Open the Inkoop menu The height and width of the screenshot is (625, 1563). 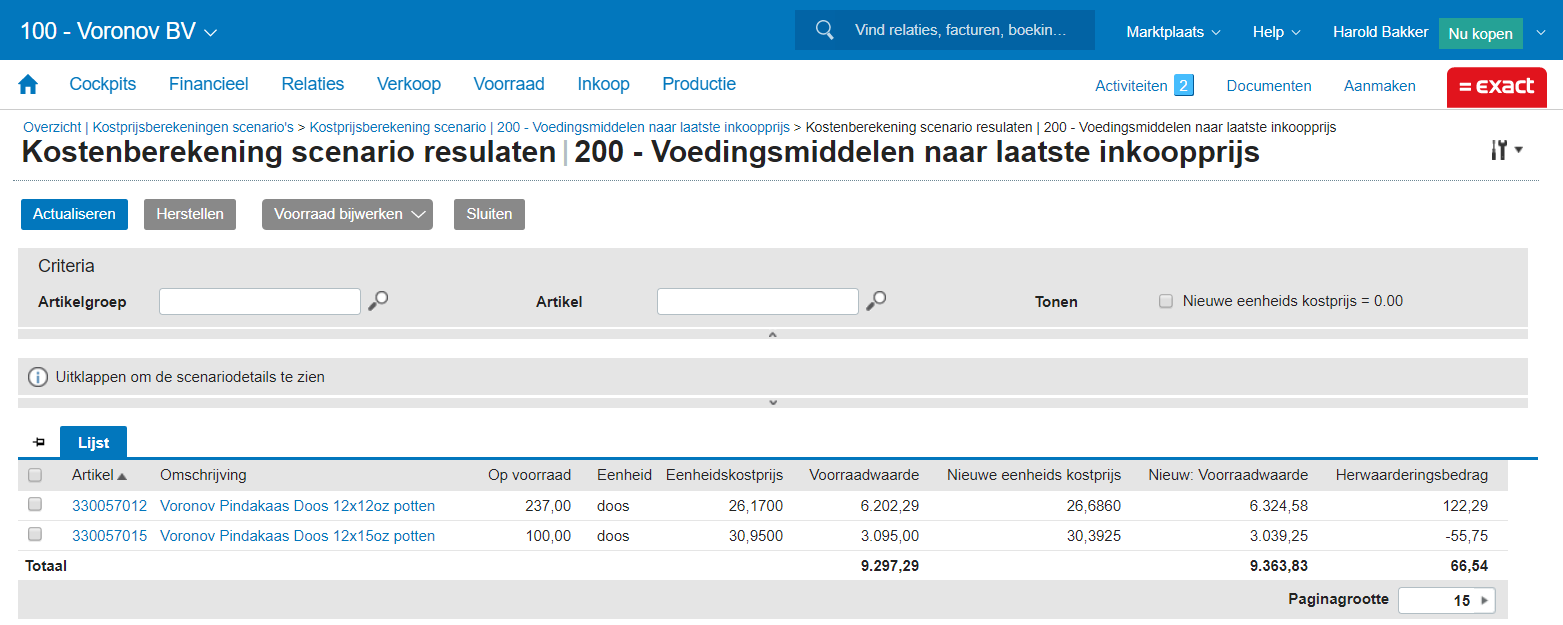coord(604,84)
